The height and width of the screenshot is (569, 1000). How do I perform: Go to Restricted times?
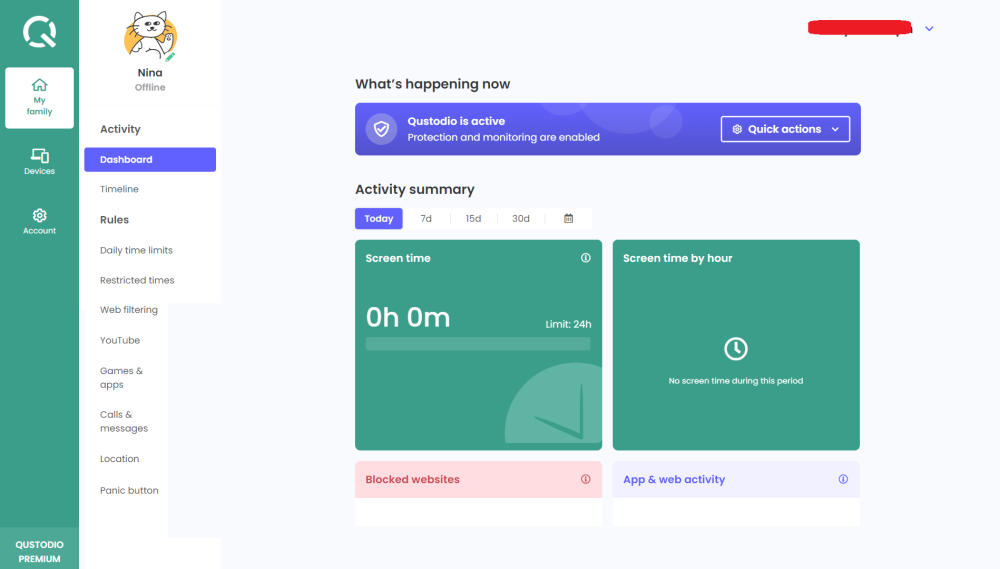[x=137, y=280]
